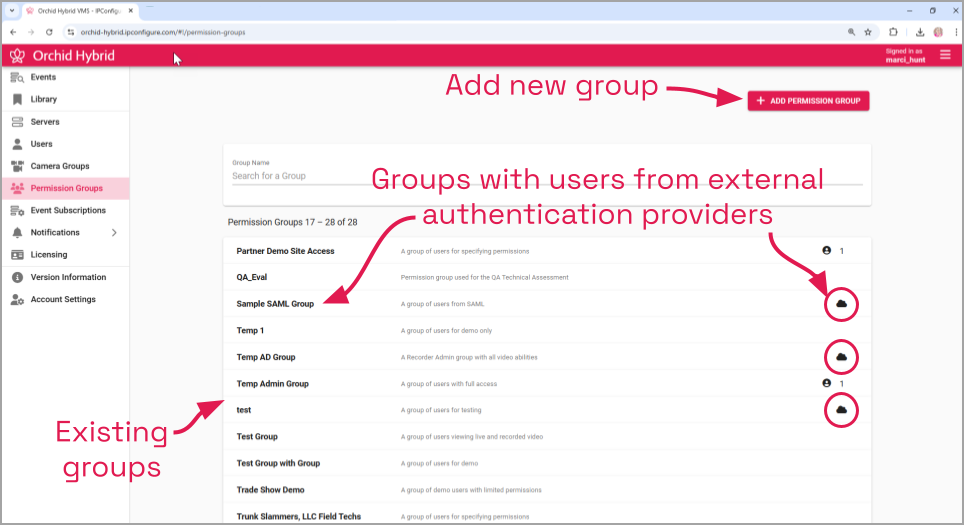Viewport: 964px width, 525px height.
Task: Click the Orchid Hybrid logo icon
Action: tap(17, 56)
